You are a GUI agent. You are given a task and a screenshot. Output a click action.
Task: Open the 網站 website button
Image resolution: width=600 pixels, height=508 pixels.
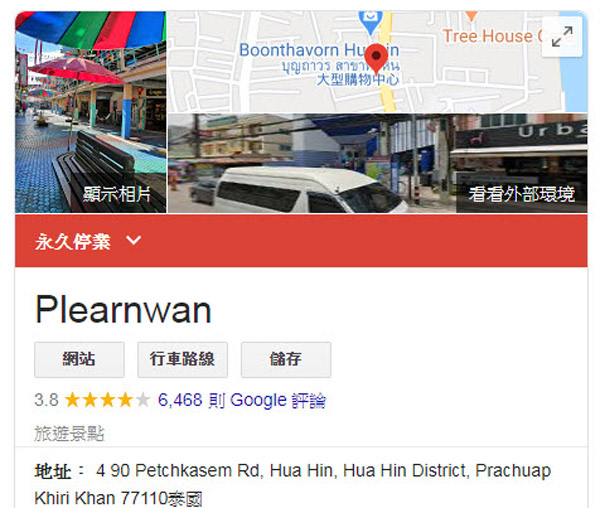coord(79,360)
